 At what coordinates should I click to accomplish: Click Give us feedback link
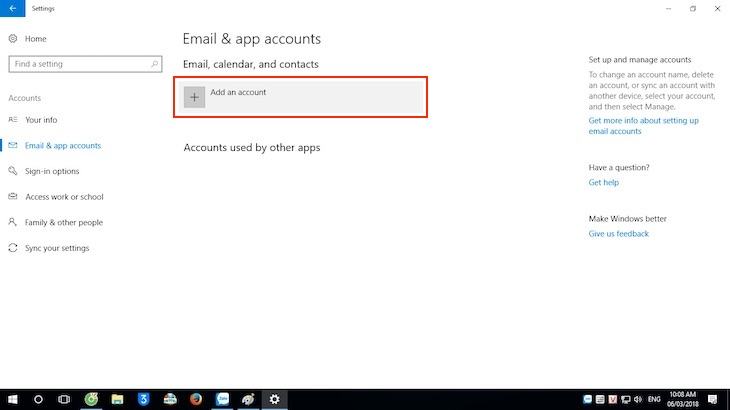618,234
